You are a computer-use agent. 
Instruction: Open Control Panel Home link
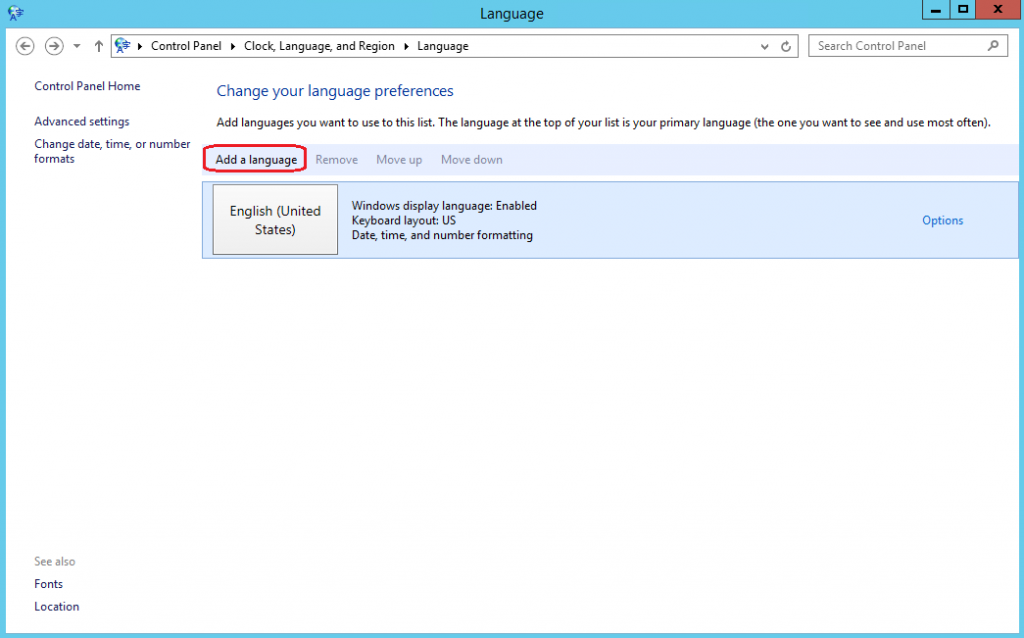87,86
